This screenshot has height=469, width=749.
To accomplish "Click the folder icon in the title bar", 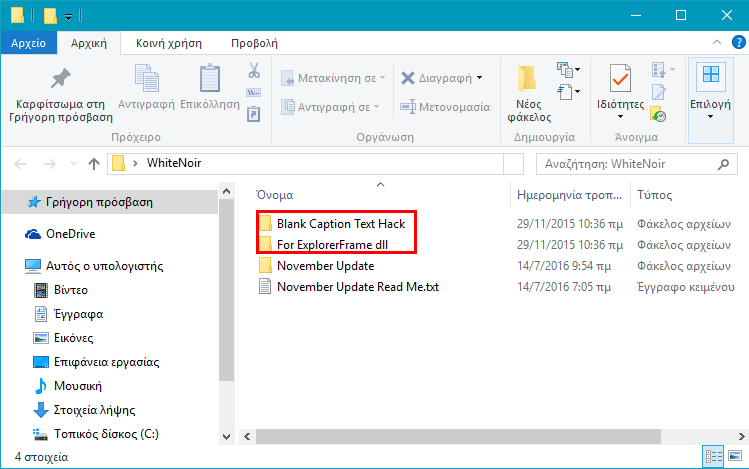I will (x=17, y=15).
